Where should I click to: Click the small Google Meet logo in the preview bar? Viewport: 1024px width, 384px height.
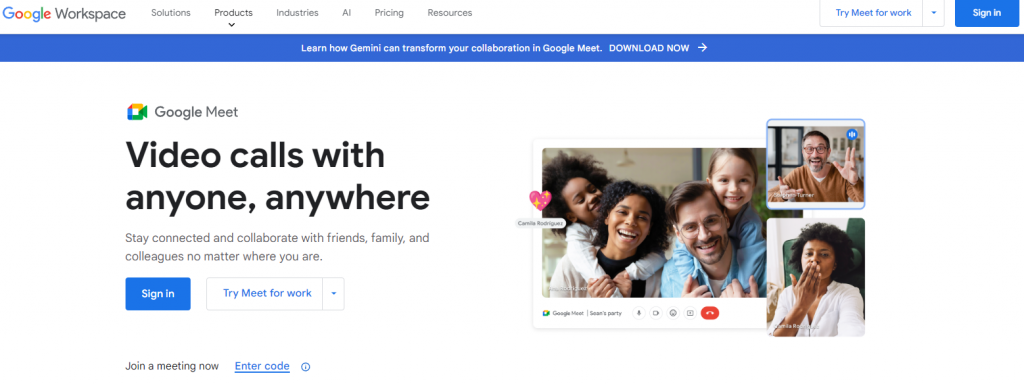546,313
